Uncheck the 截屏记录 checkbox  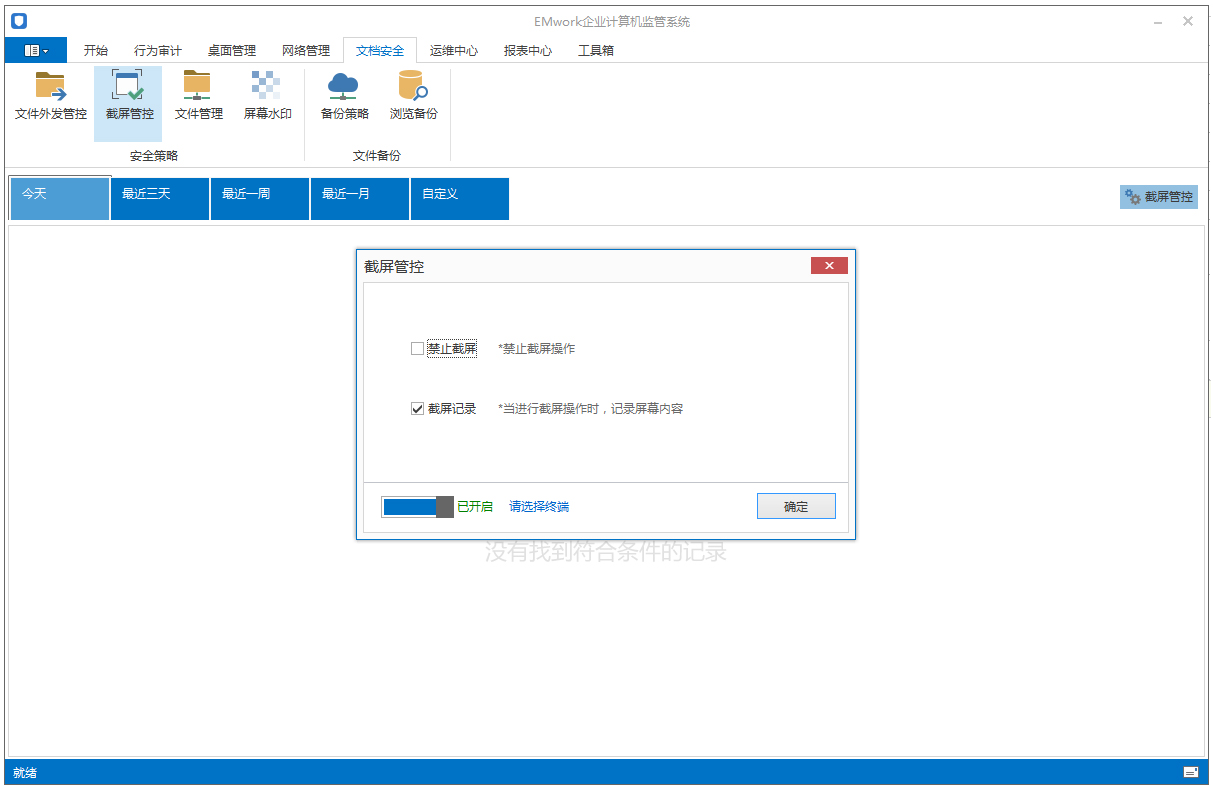coord(418,409)
